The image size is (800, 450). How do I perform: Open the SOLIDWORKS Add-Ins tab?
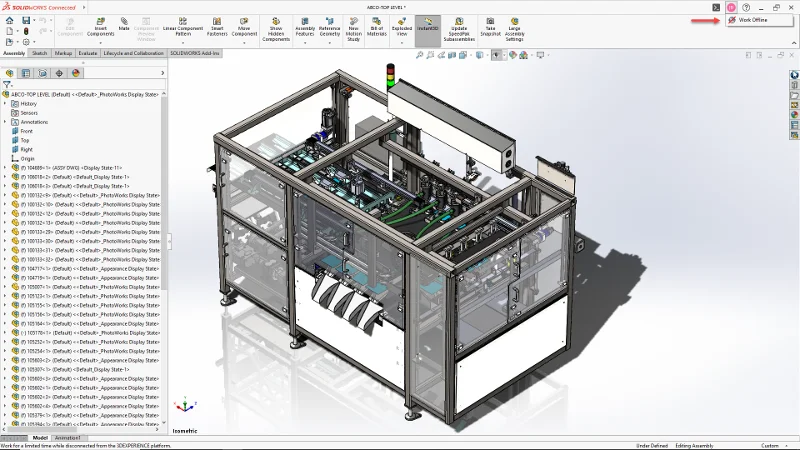point(196,53)
